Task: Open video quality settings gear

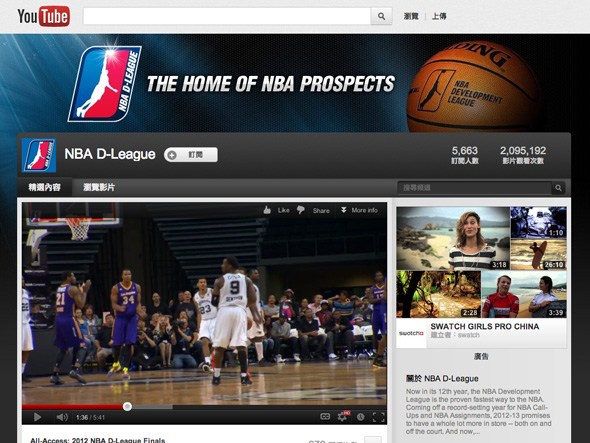Action: pos(343,416)
